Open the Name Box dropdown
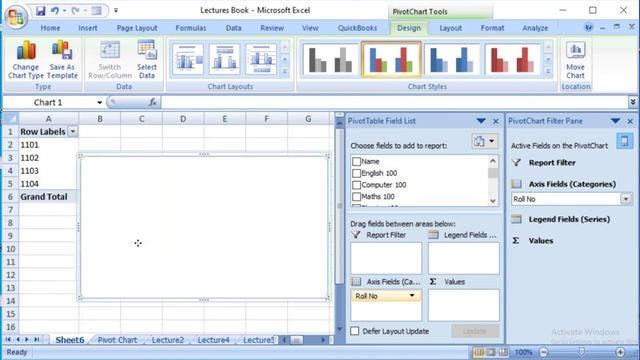The height and width of the screenshot is (360, 640). click(99, 102)
